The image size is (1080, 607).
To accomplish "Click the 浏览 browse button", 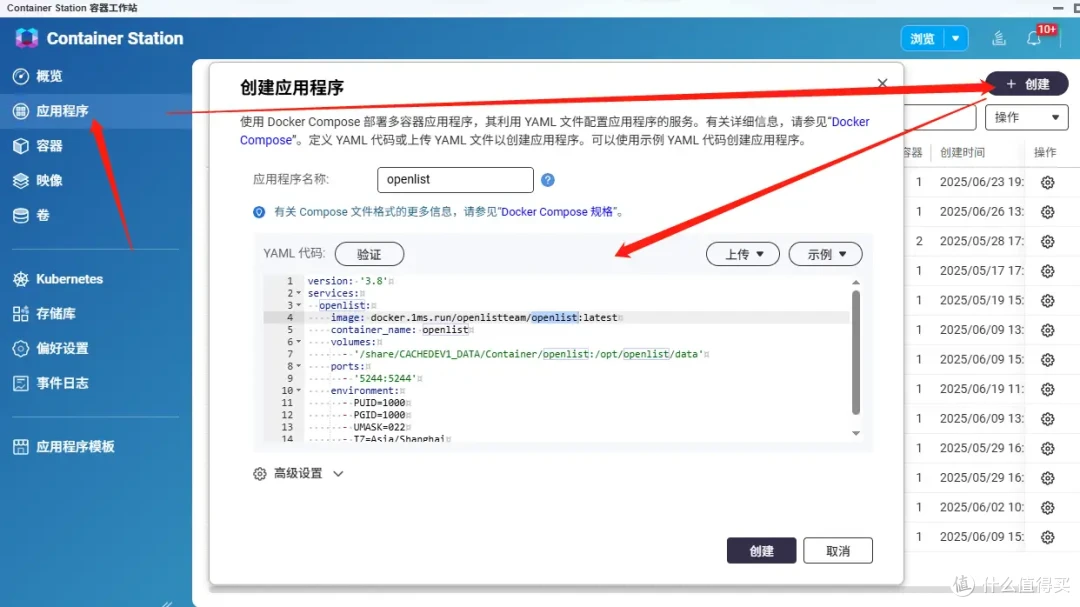I will coord(922,39).
